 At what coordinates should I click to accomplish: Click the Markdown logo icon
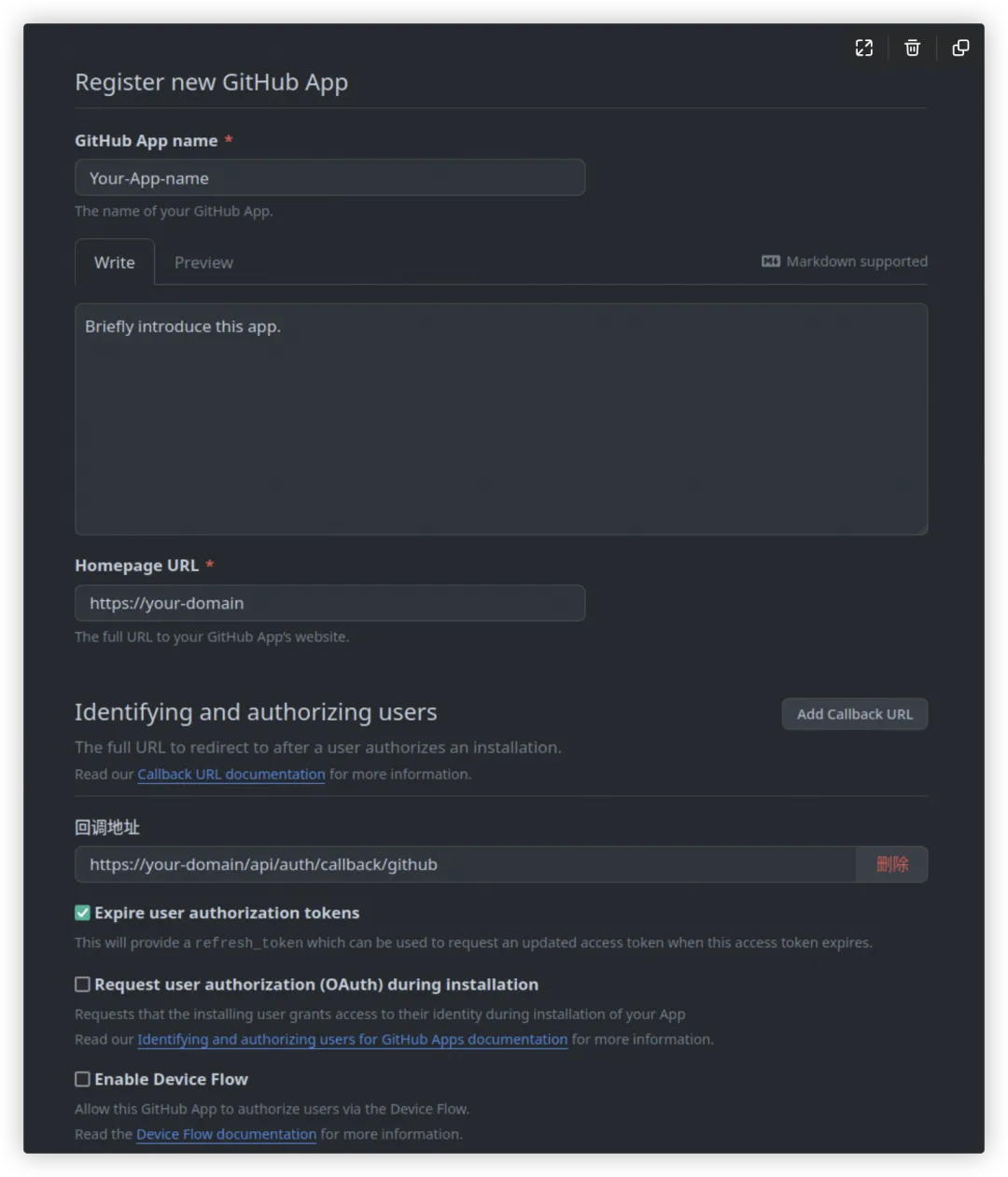coord(771,261)
